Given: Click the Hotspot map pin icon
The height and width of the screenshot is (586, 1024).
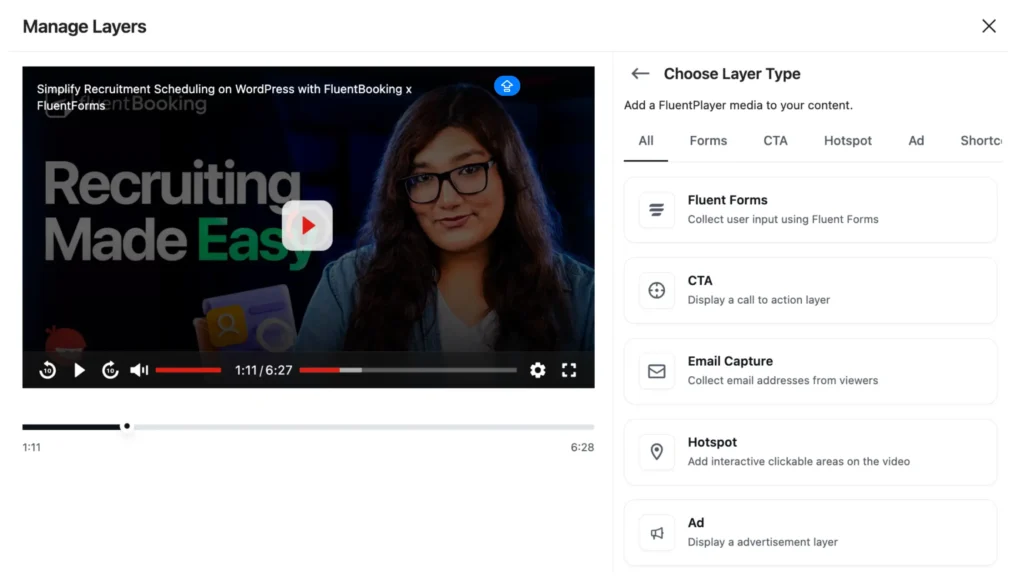Looking at the screenshot, I should click(x=656, y=452).
